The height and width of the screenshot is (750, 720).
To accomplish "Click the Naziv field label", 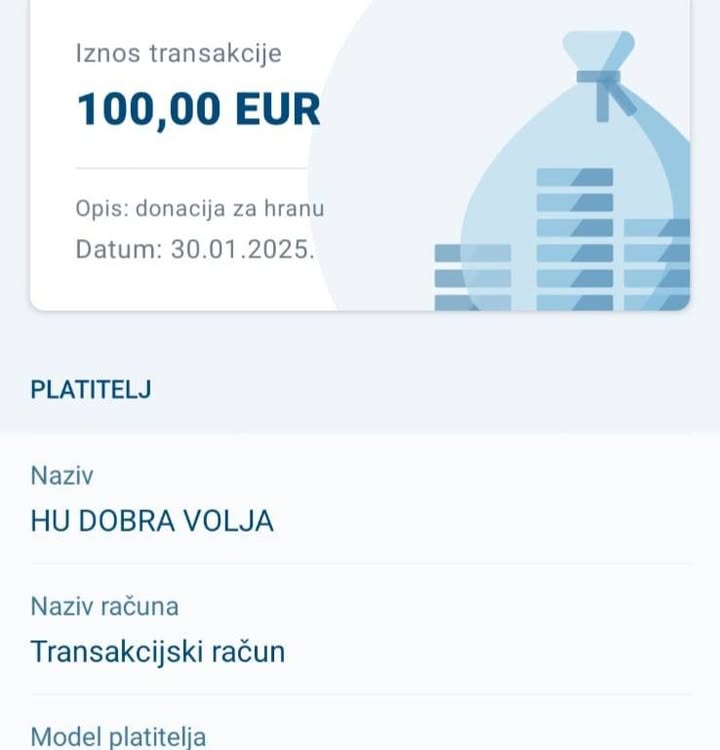I will point(62,476).
